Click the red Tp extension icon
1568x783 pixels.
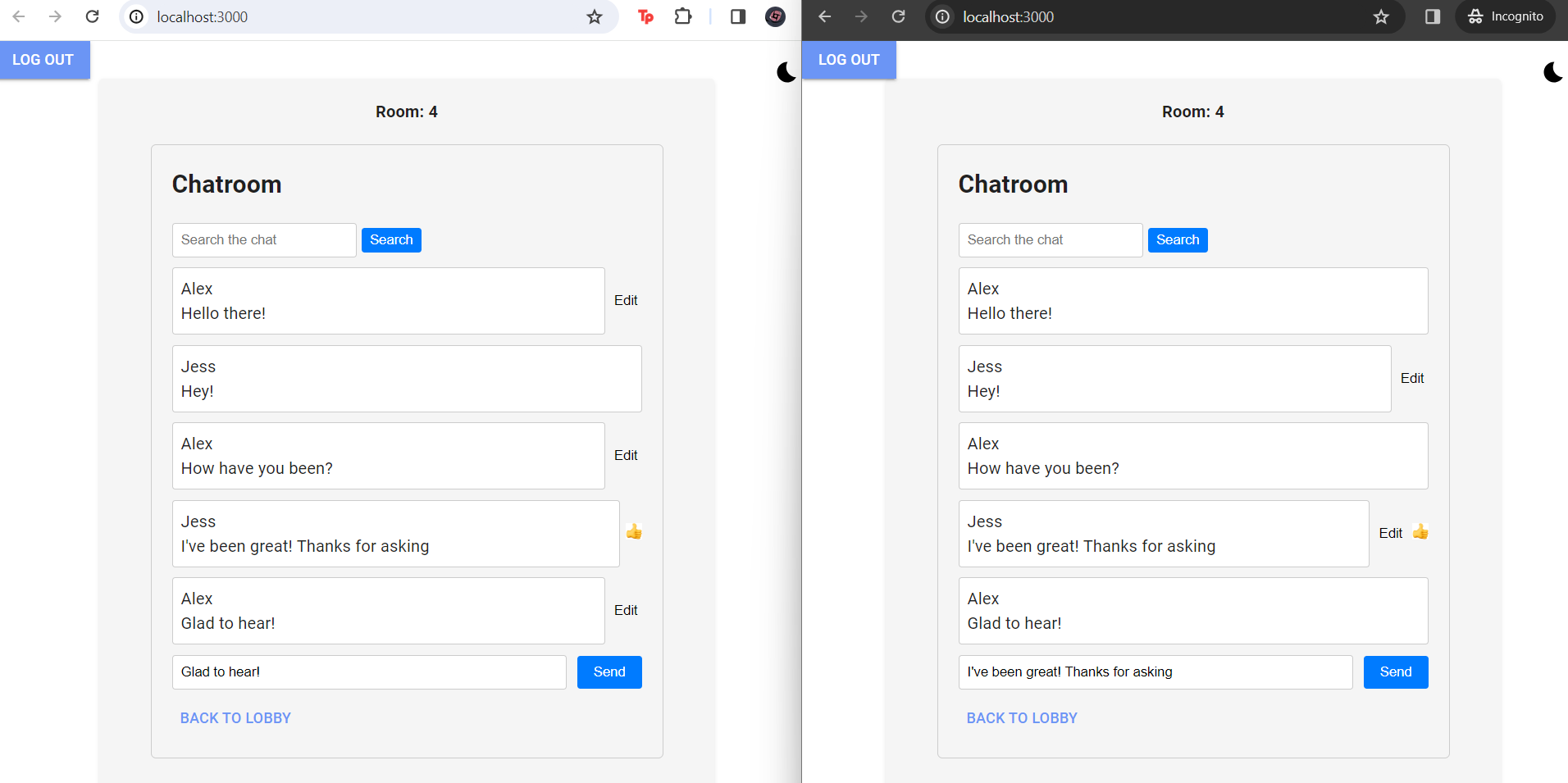click(x=646, y=16)
